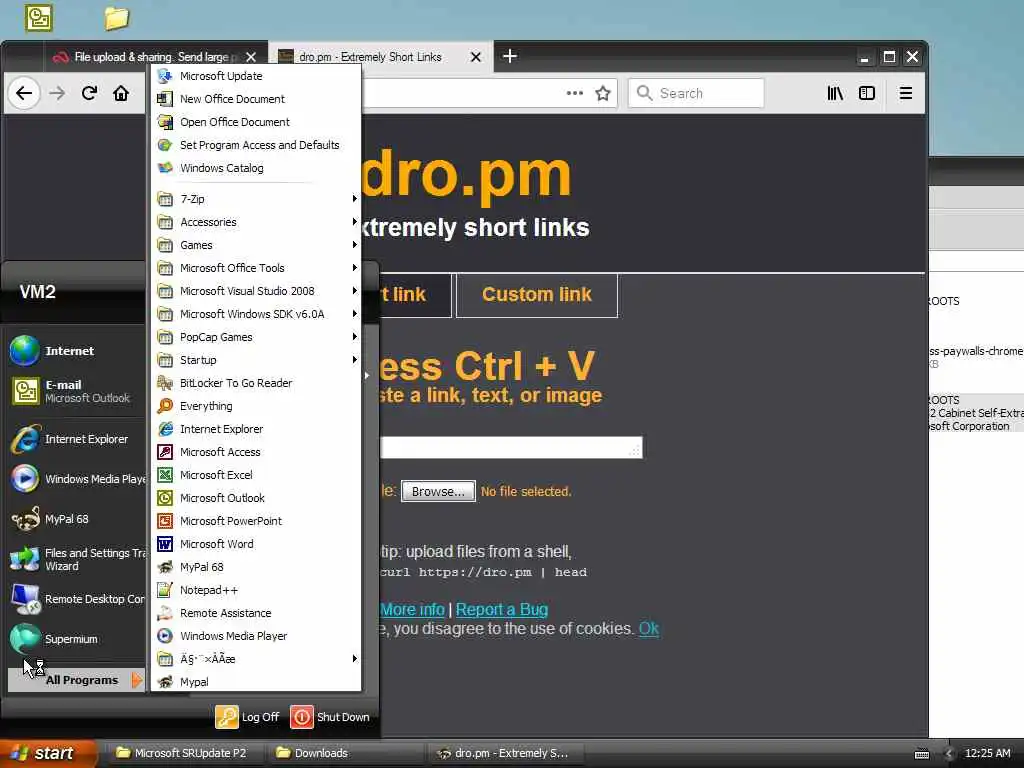This screenshot has width=1024, height=768.
Task: Launch Microsoft Access
Action: click(256, 452)
